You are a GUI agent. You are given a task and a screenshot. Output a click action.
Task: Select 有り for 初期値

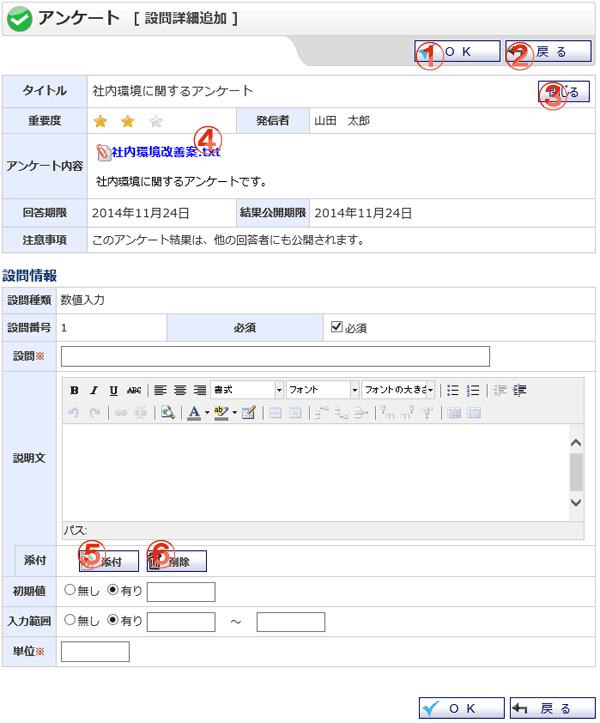[x=113, y=589]
